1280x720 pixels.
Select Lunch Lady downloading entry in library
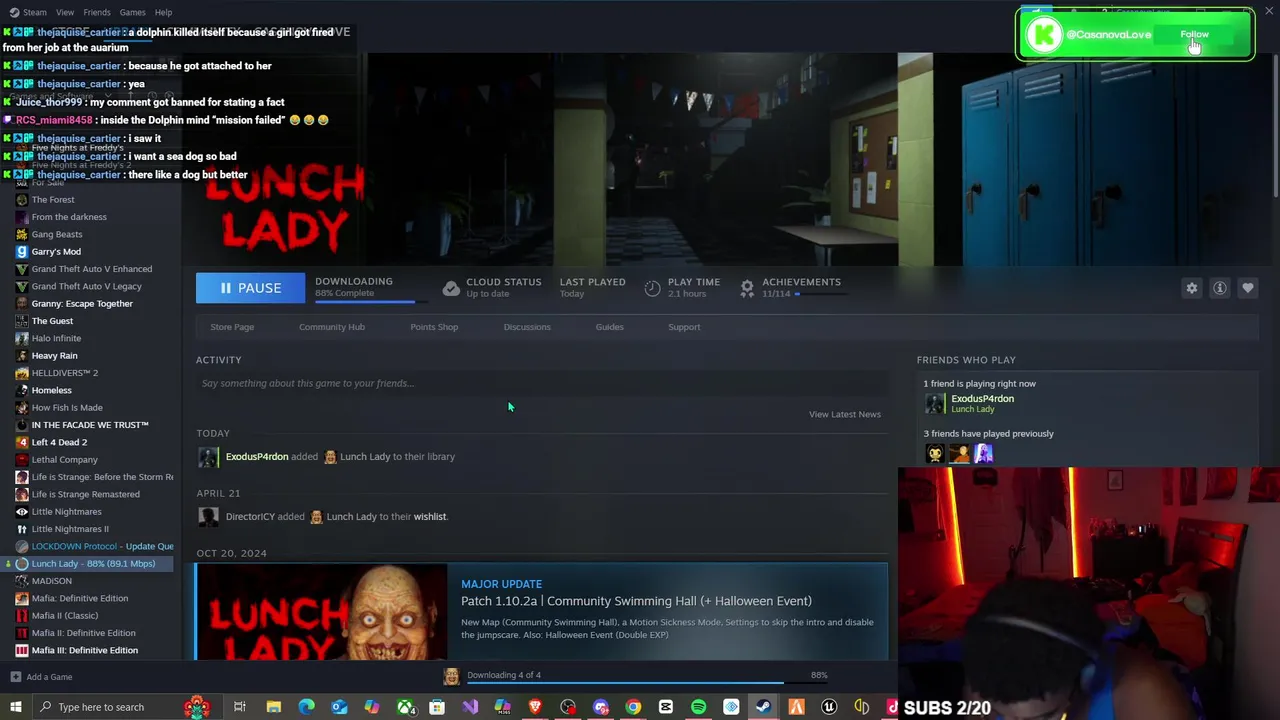pos(93,564)
